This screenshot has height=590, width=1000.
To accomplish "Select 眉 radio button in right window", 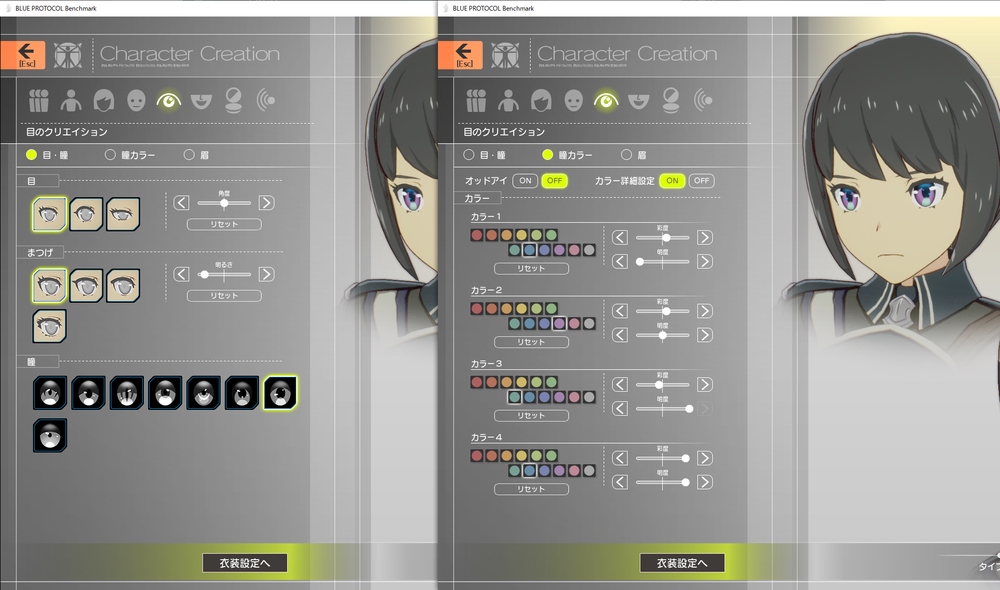I will 627,155.
